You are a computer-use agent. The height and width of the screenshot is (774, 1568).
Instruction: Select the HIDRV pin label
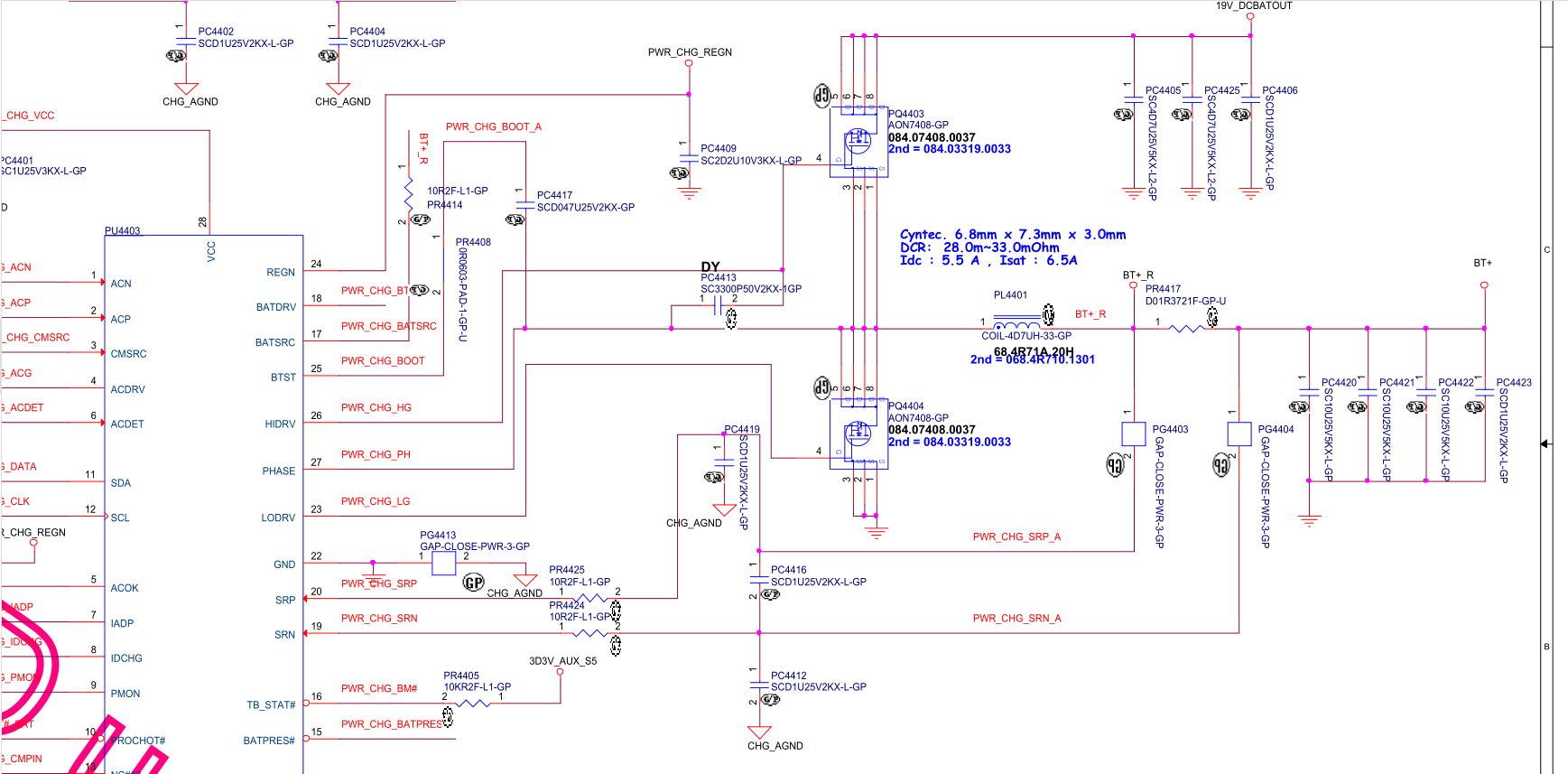tap(281, 424)
